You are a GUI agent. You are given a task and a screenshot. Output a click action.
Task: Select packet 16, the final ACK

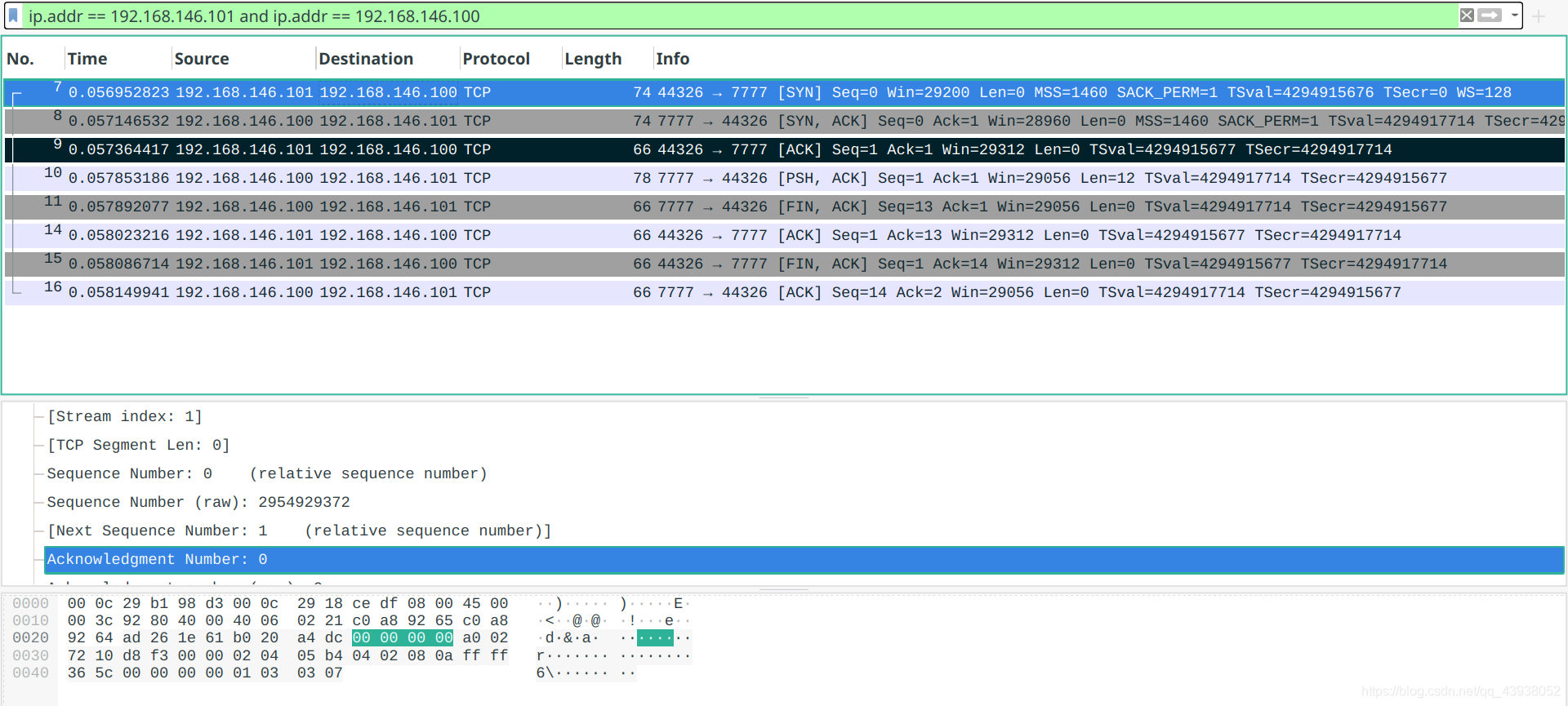click(784, 292)
